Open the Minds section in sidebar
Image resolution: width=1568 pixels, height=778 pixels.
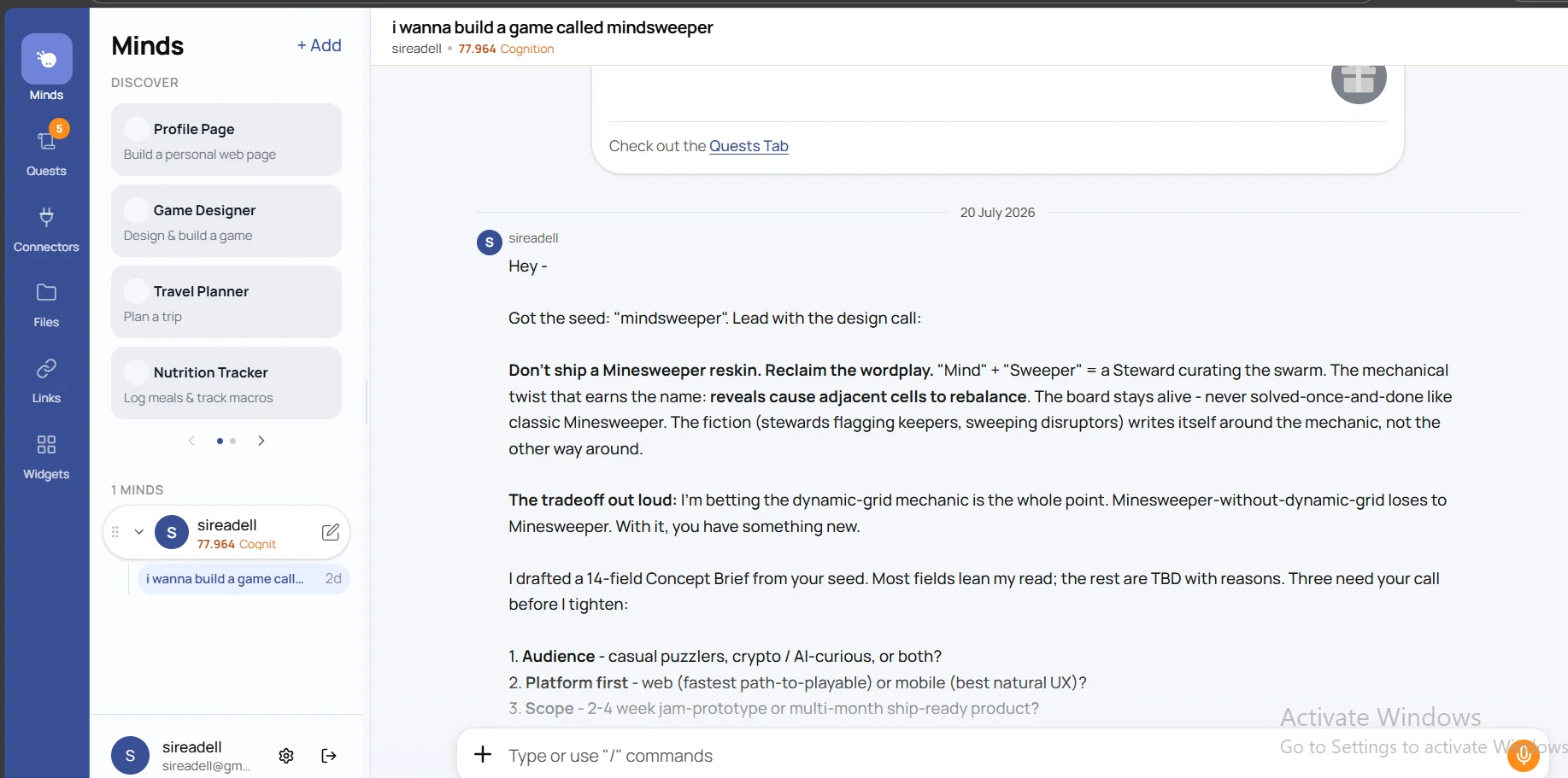pyautogui.click(x=46, y=68)
